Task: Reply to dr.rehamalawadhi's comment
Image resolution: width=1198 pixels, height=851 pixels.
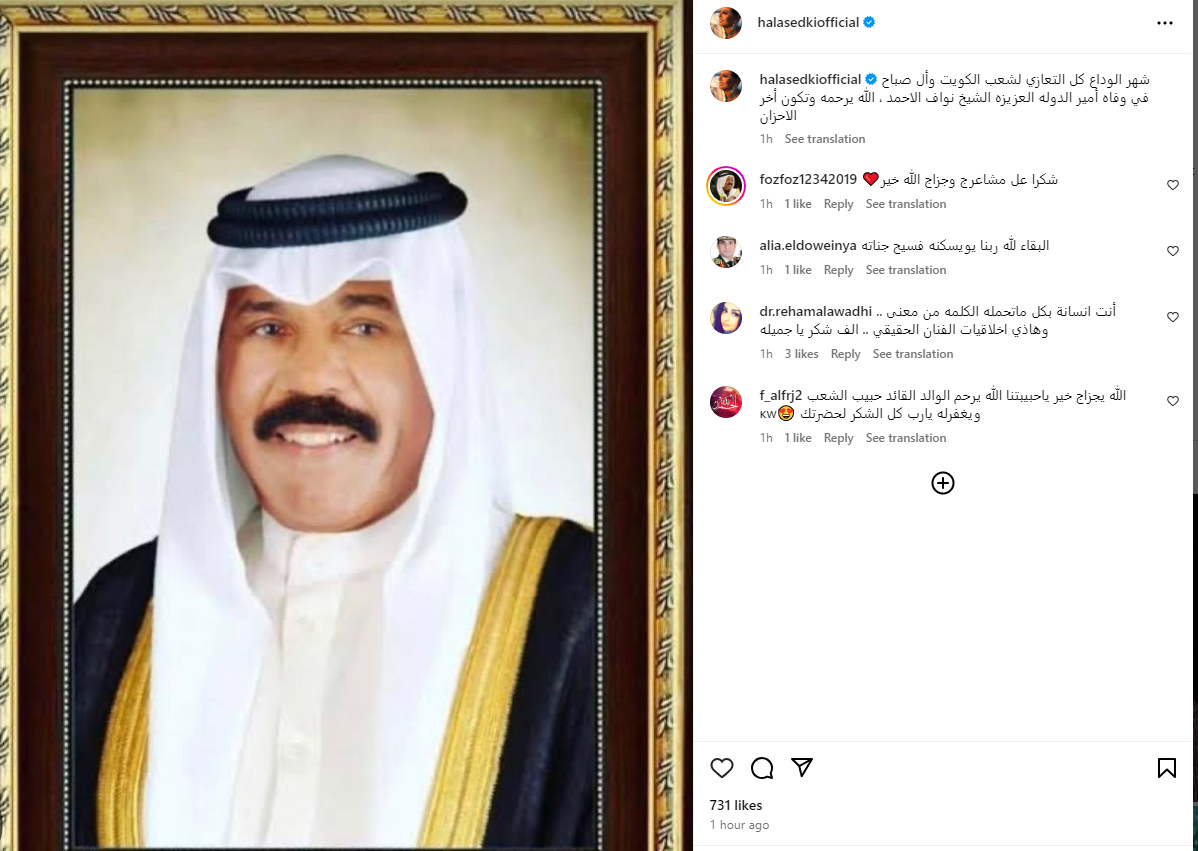Action: pyautogui.click(x=845, y=354)
